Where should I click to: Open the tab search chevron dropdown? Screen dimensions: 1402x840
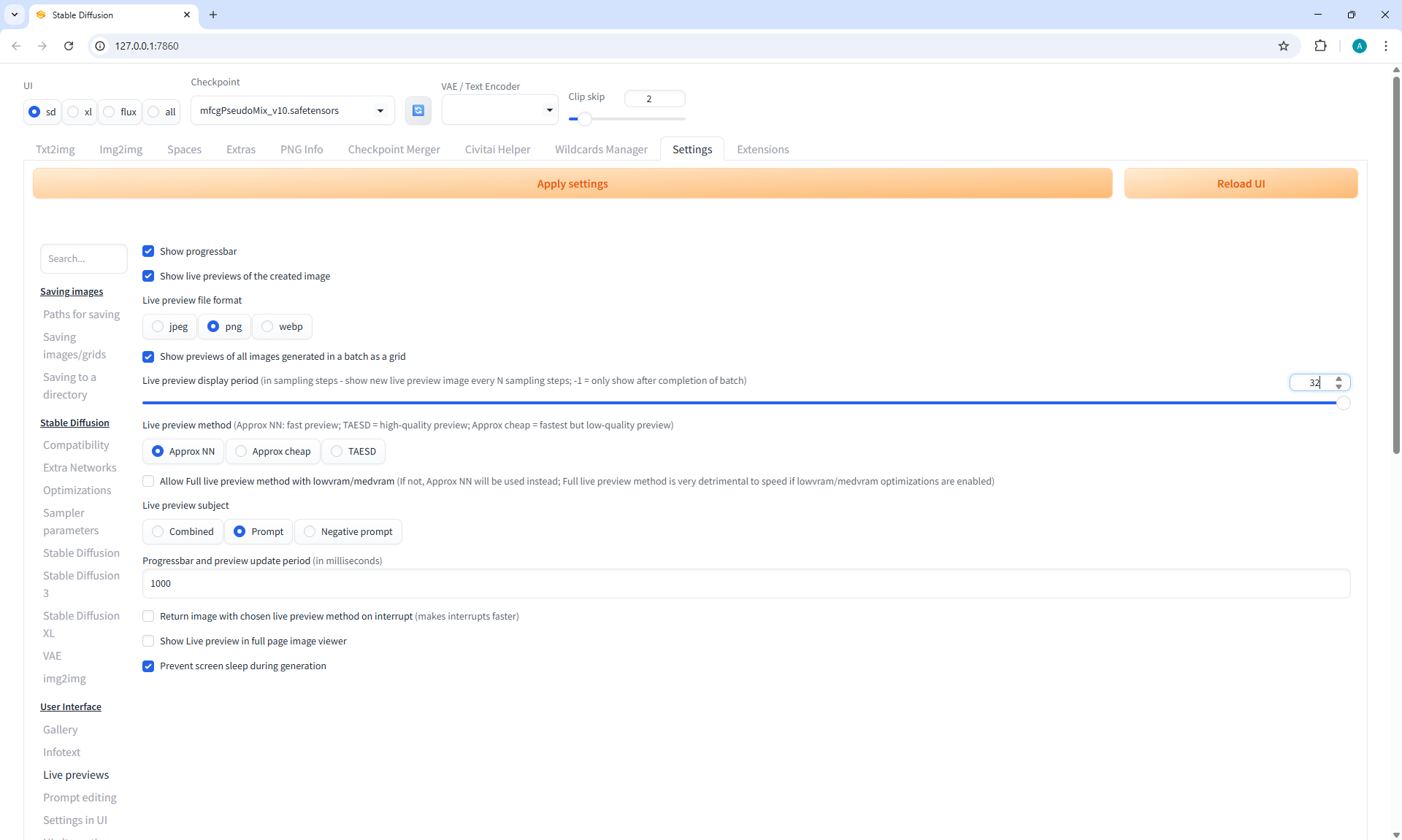(15, 15)
